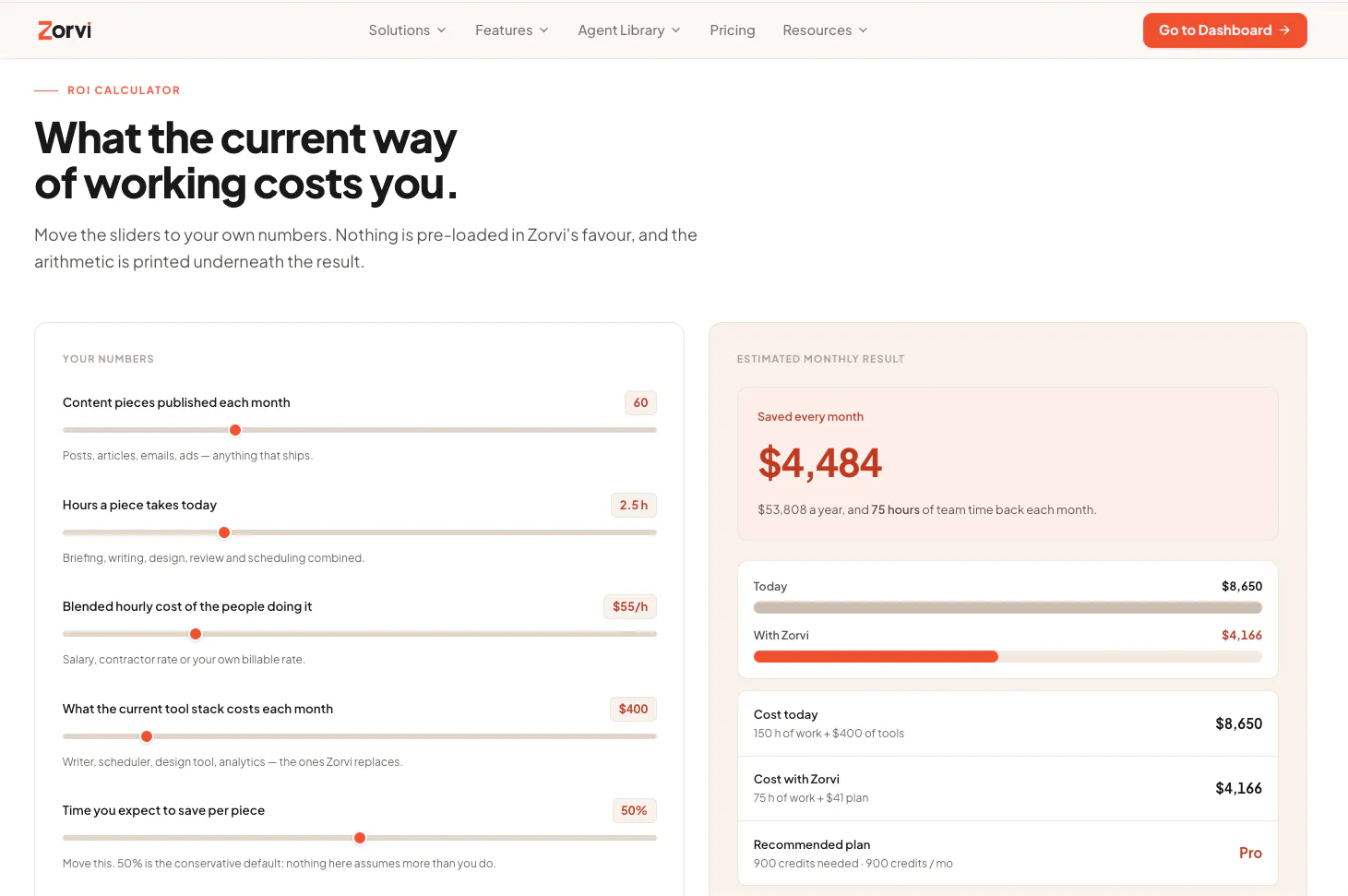Screen dimensions: 1348x896
Task: Click the 50% time saved value badge
Action: pos(634,810)
